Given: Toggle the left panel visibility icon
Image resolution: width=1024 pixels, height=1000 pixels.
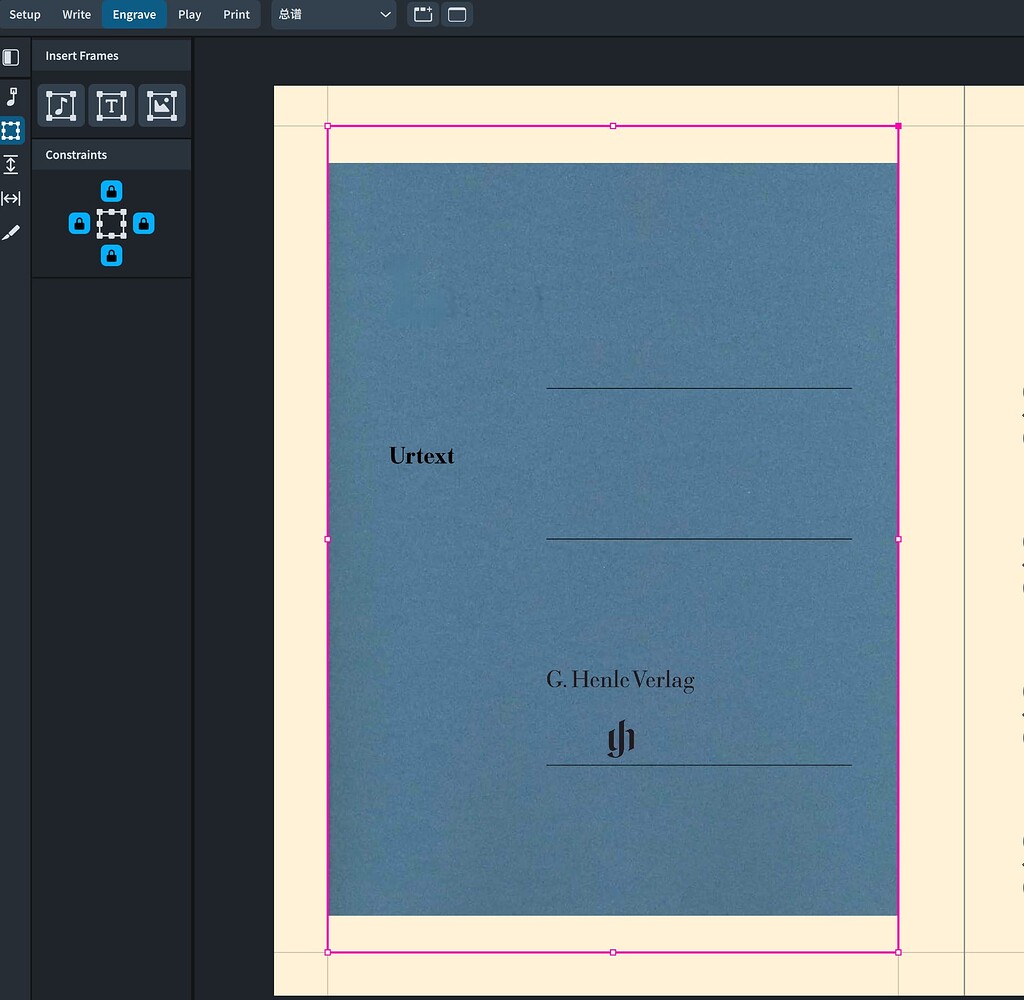Looking at the screenshot, I should (x=13, y=57).
